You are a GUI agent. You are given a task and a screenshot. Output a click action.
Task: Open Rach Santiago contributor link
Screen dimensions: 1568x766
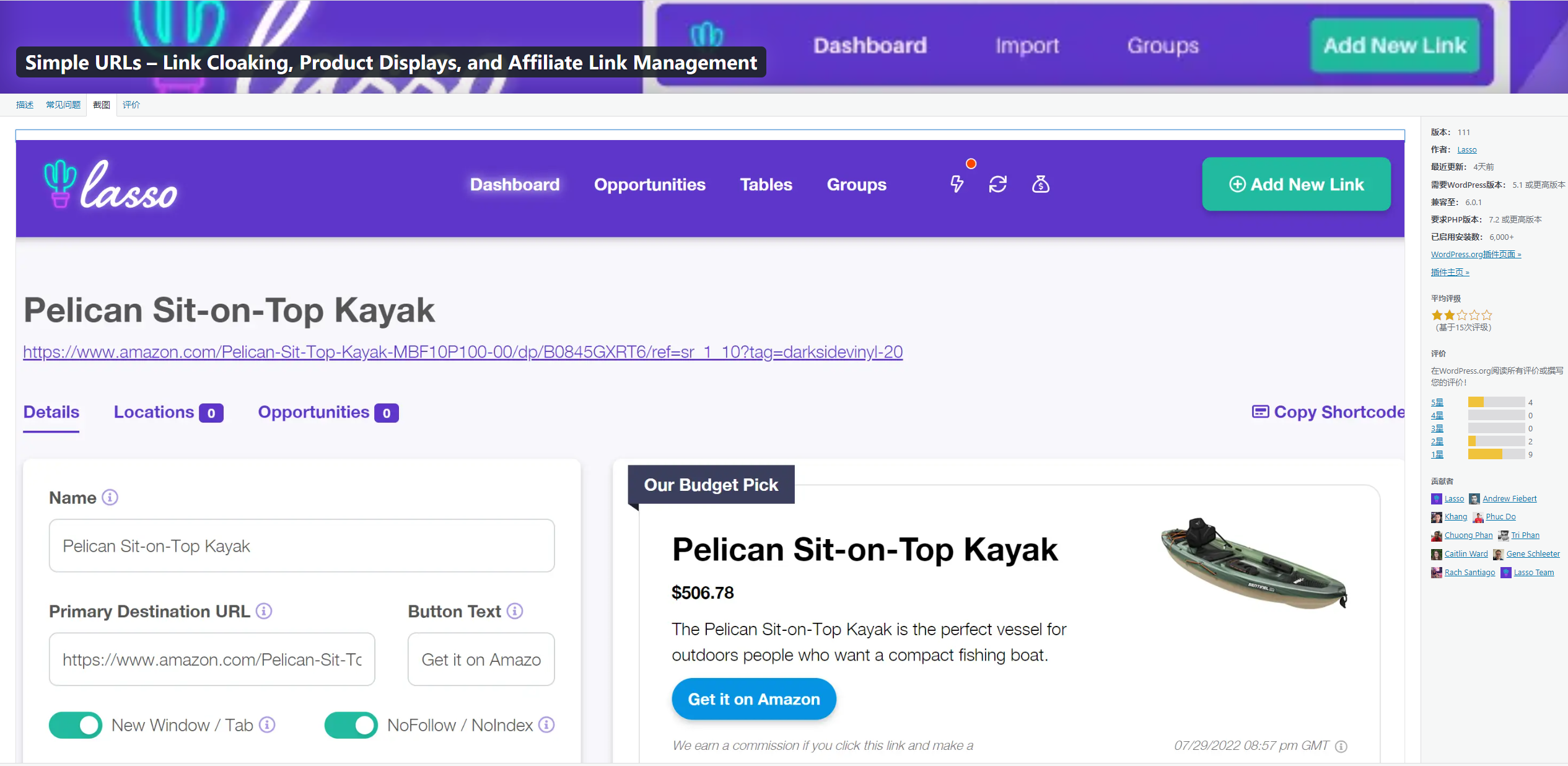coord(1469,573)
